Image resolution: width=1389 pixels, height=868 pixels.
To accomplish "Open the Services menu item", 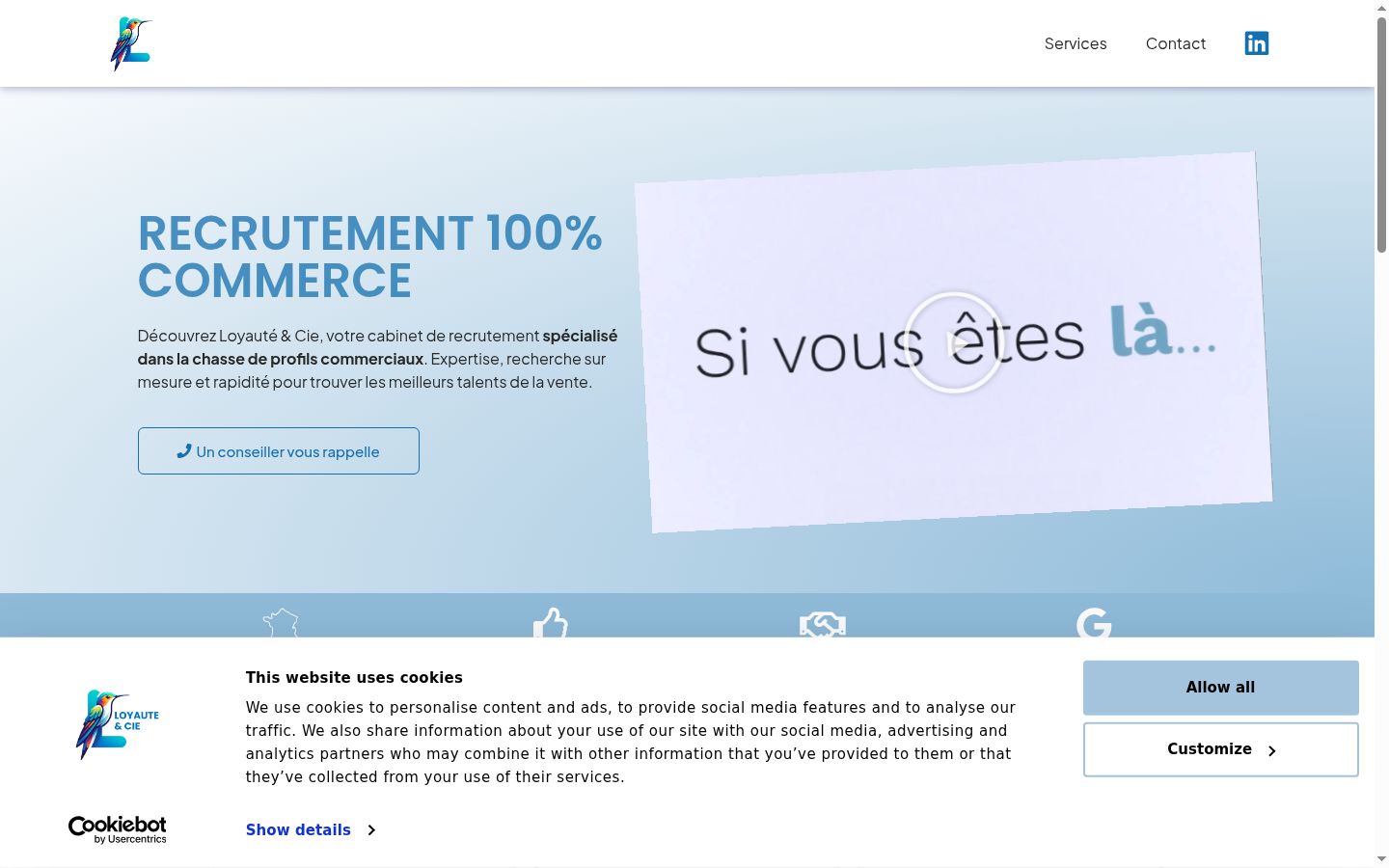I will pyautogui.click(x=1076, y=43).
